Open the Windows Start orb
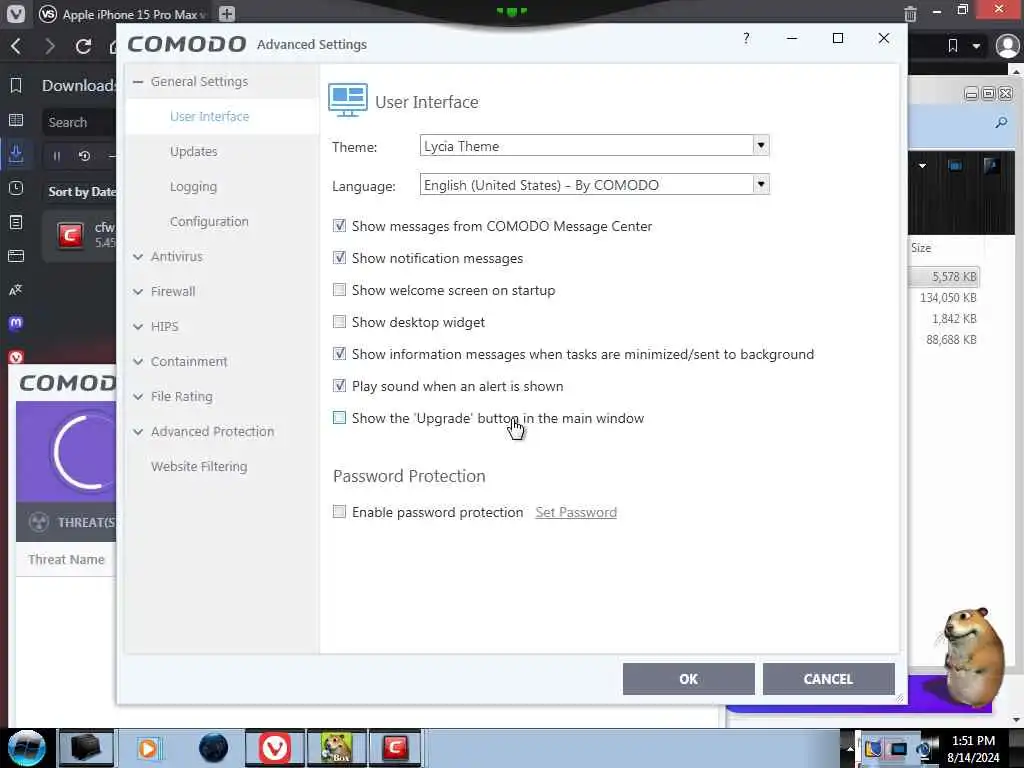Image resolution: width=1024 pixels, height=768 pixels. coord(27,748)
